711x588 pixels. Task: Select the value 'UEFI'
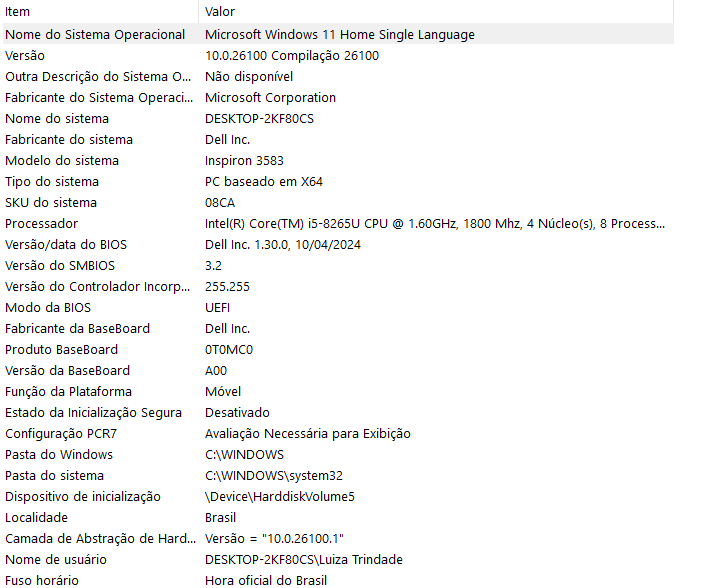(x=218, y=308)
